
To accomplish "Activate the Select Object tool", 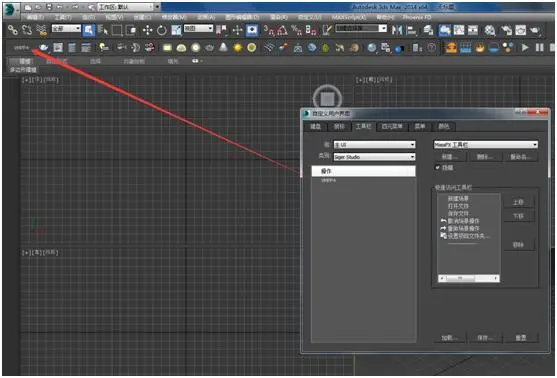I will click(x=88, y=30).
